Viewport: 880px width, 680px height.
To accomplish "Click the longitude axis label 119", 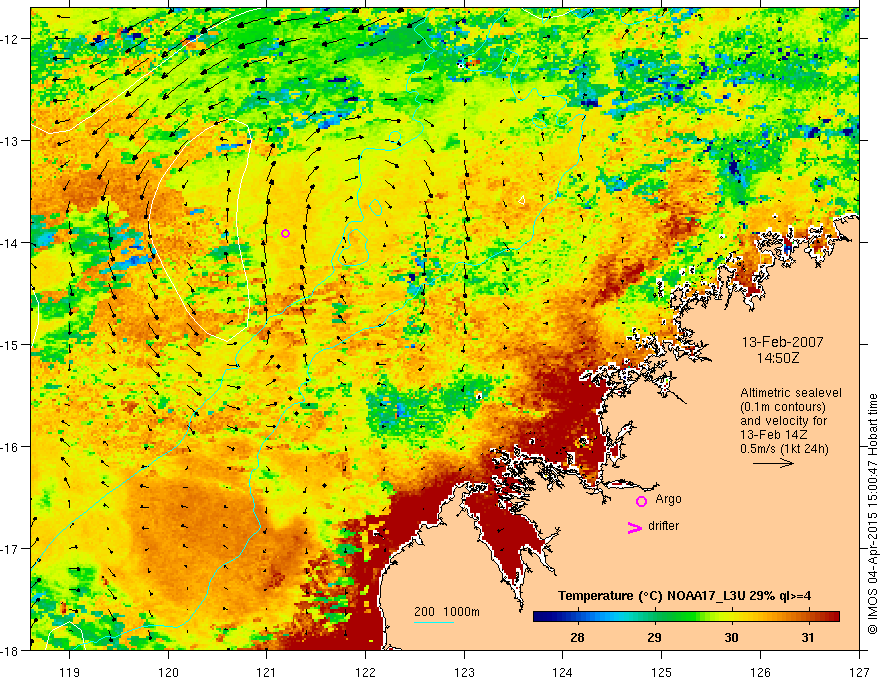I will coord(70,672).
